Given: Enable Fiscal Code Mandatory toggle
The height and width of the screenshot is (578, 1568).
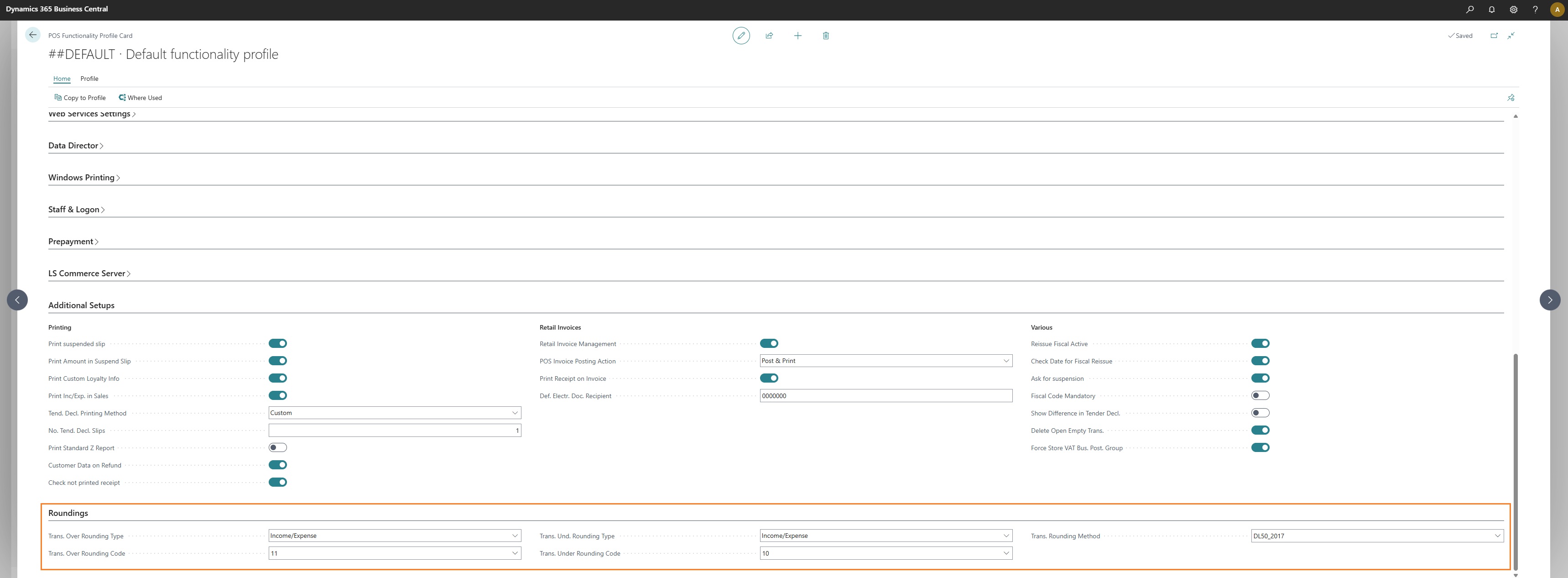Looking at the screenshot, I should (1260, 395).
